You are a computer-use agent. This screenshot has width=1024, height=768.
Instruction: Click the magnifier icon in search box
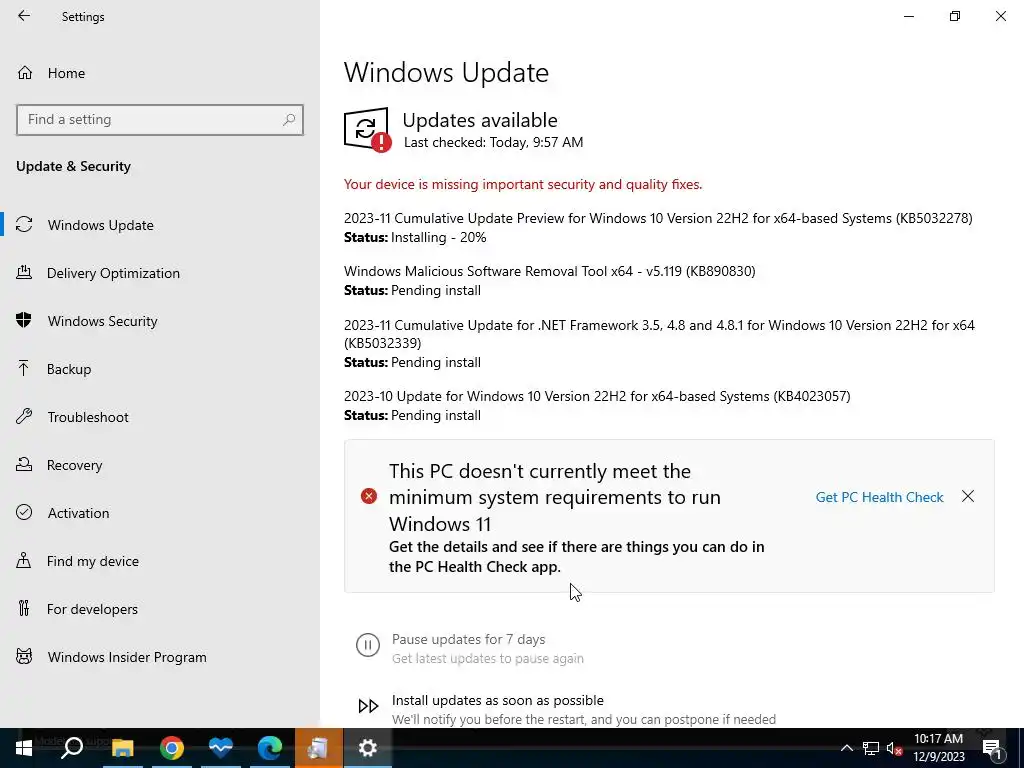(x=289, y=120)
